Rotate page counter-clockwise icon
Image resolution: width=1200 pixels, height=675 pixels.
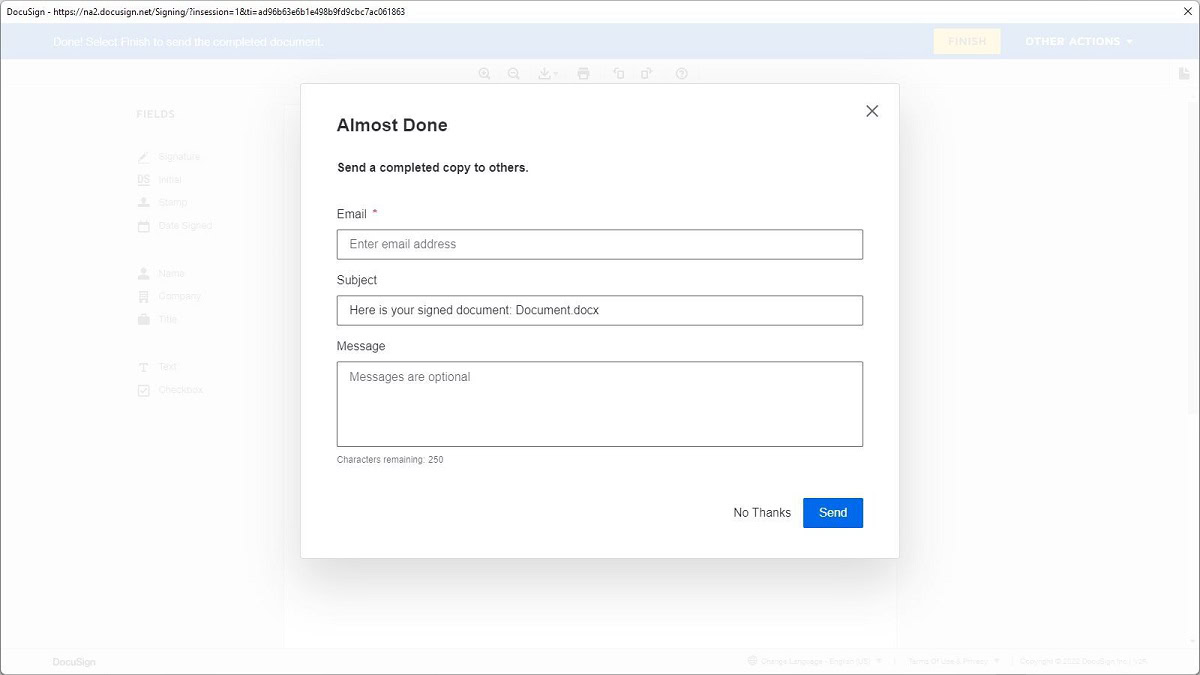pos(619,74)
